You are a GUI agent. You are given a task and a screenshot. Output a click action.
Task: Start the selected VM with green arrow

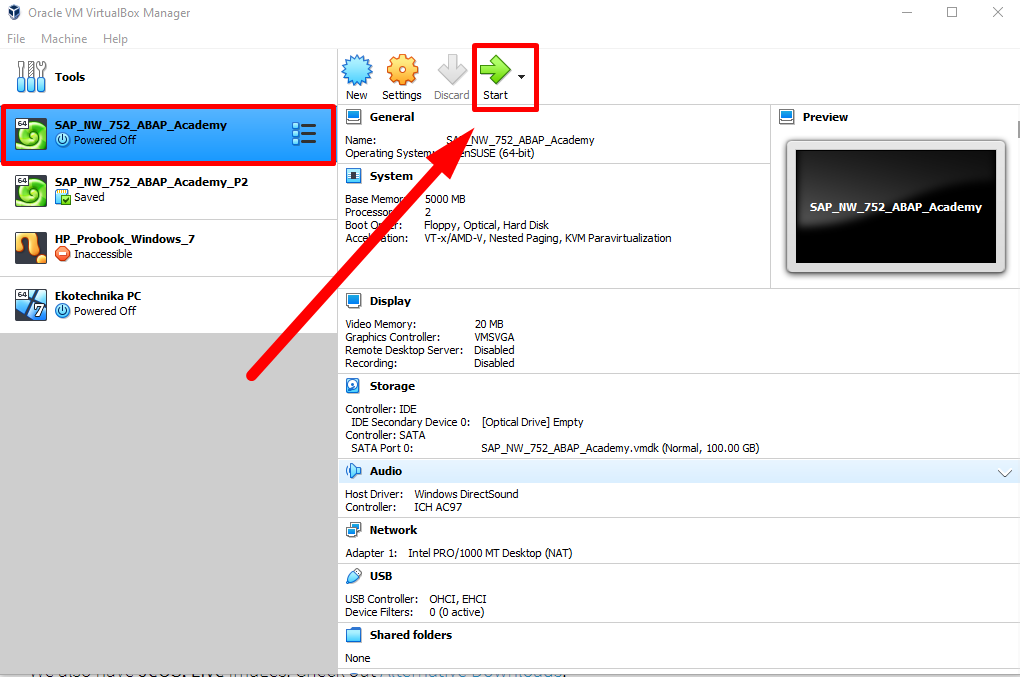495,77
